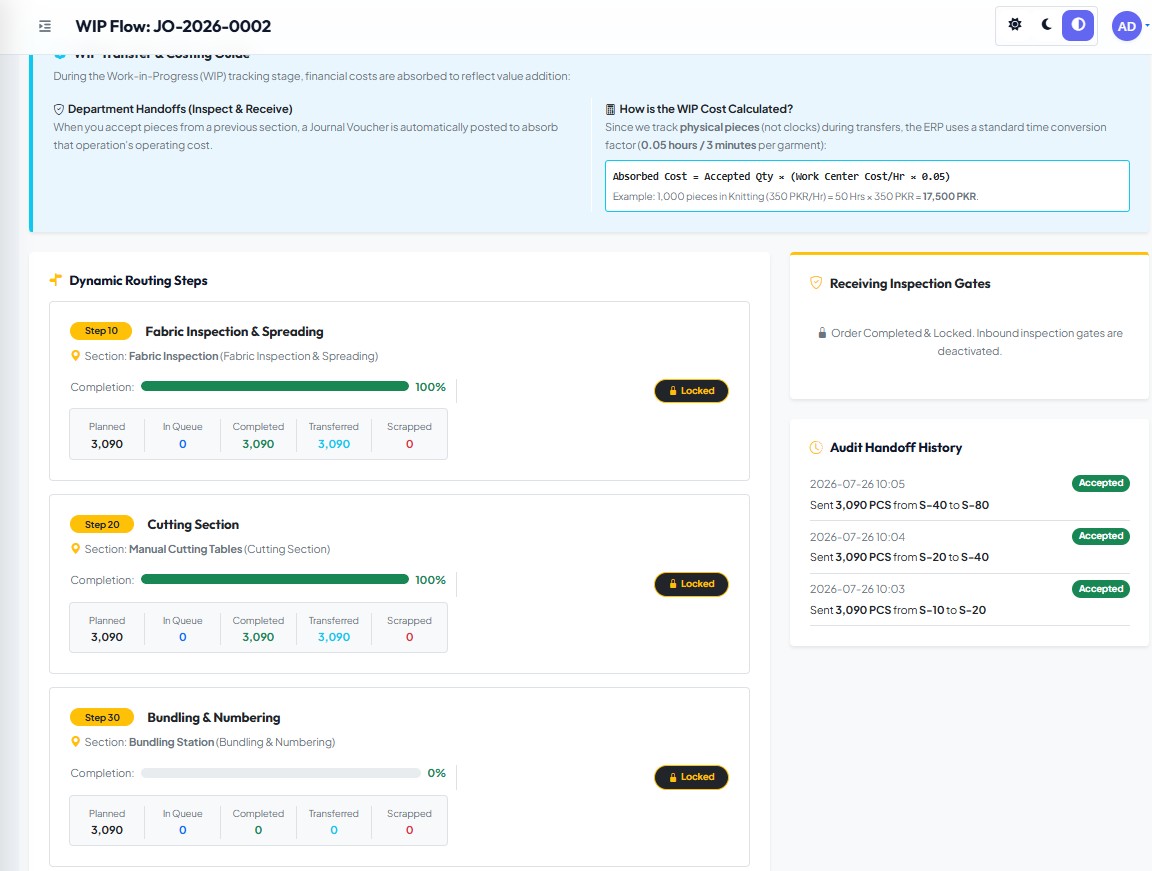This screenshot has height=871, width=1152.
Task: Click the shield icon beside Receiving Inspection Gates
Action: point(816,283)
